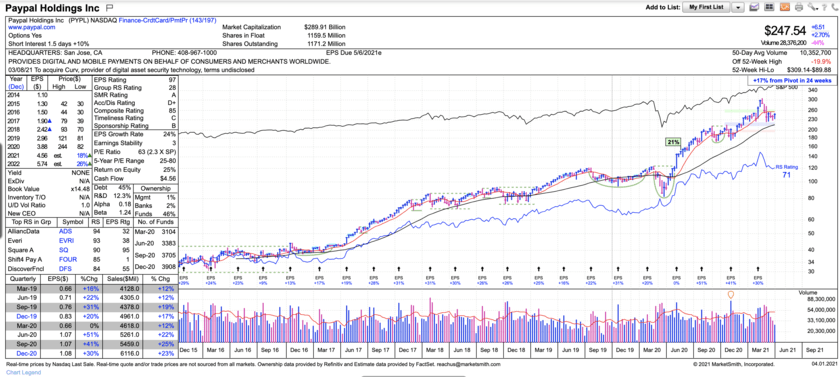Click the No. of Funds header
Image resolution: width=840 pixels, height=377 pixels.
point(156,222)
